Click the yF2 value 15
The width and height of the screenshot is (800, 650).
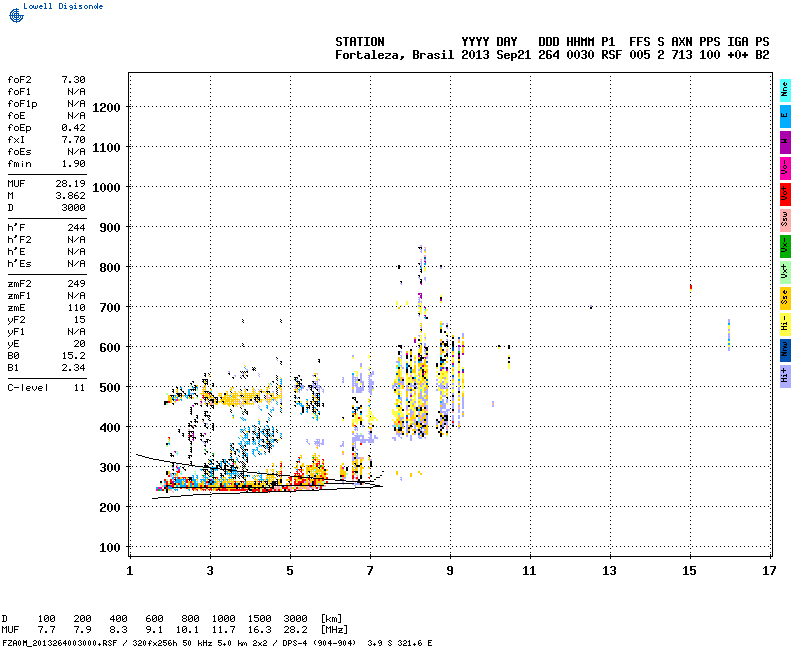coord(80,320)
